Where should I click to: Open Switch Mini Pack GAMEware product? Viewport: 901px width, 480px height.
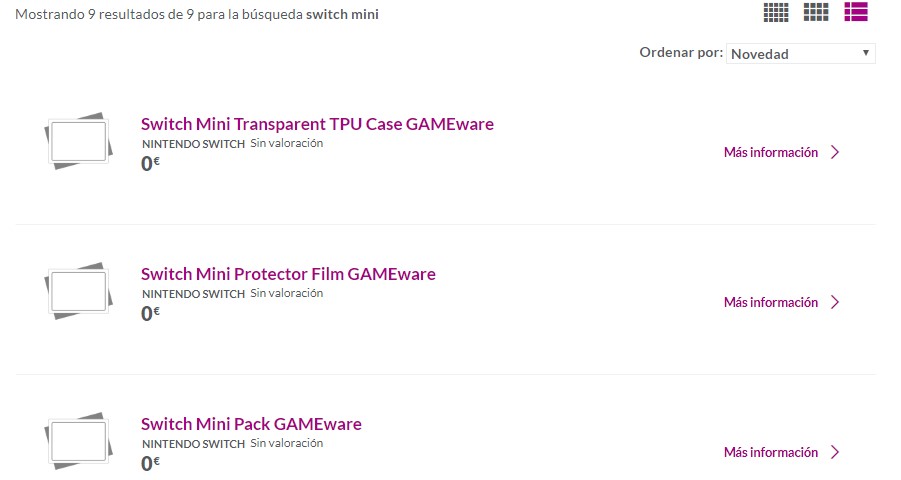[251, 424]
